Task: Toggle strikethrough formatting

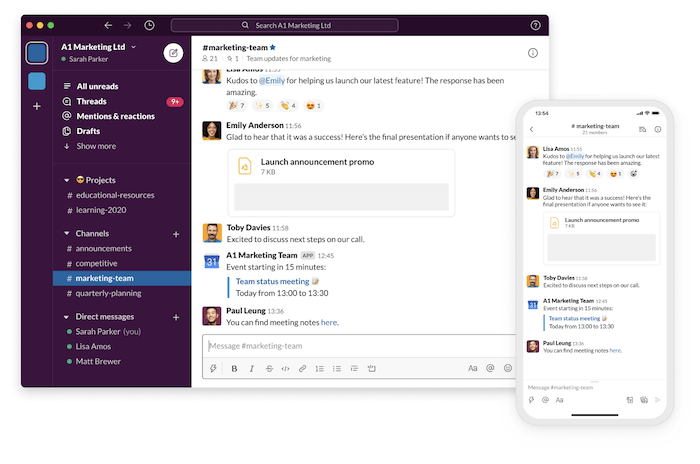Action: click(269, 368)
